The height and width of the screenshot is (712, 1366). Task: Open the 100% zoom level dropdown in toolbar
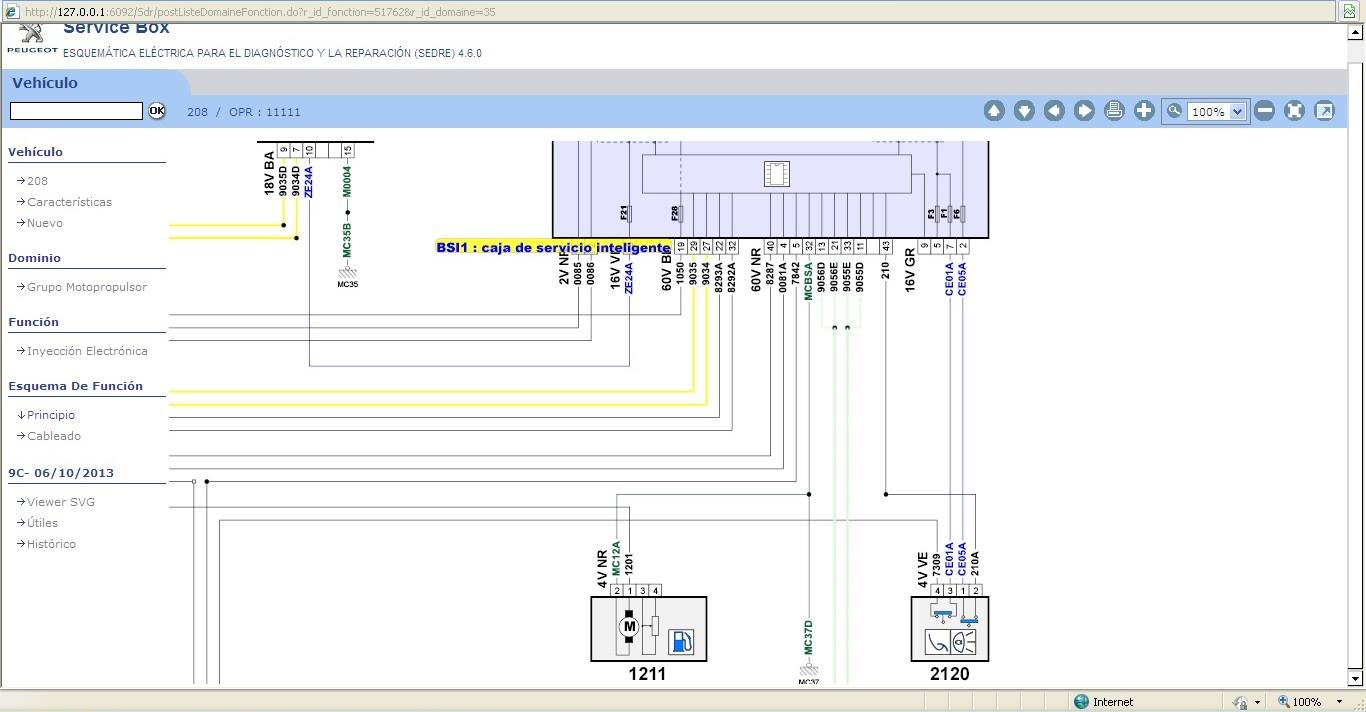[x=1237, y=112]
